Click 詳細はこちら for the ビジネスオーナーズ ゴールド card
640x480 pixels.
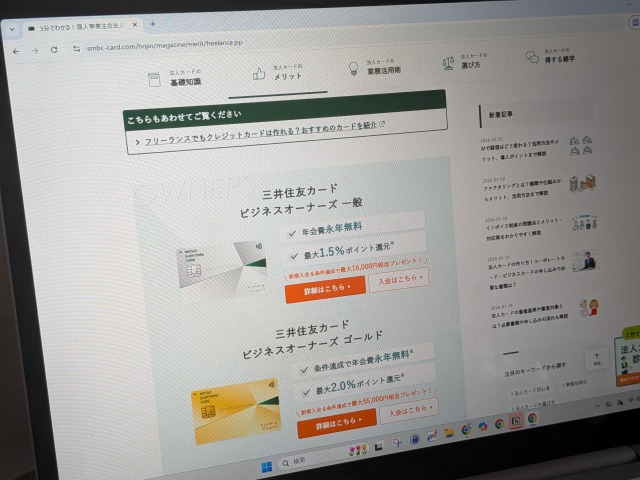click(x=337, y=424)
